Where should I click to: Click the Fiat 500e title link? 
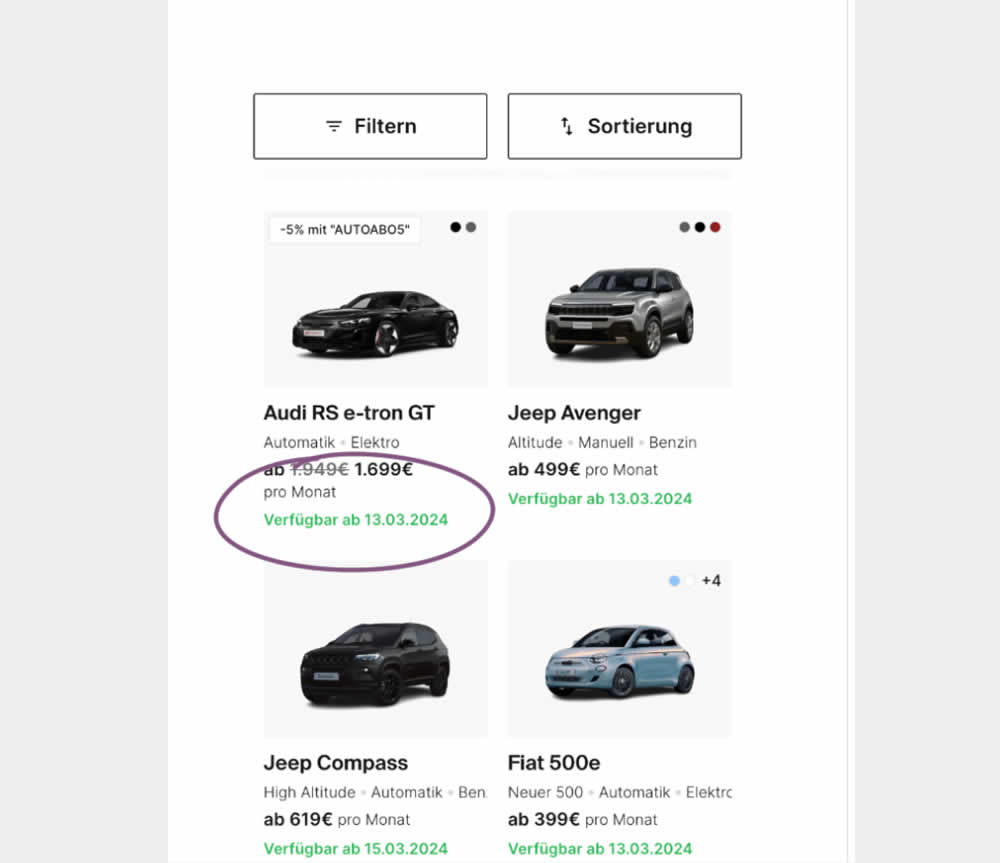pos(554,763)
